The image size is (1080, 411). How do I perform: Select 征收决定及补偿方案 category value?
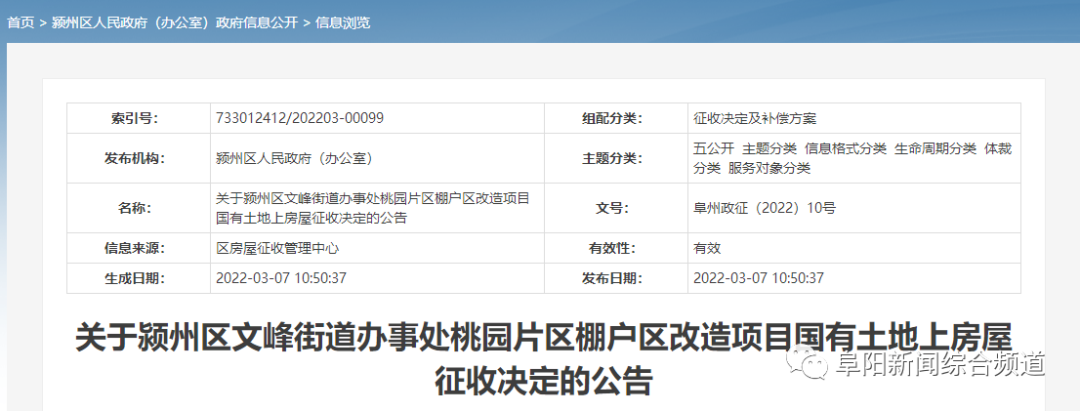point(755,118)
